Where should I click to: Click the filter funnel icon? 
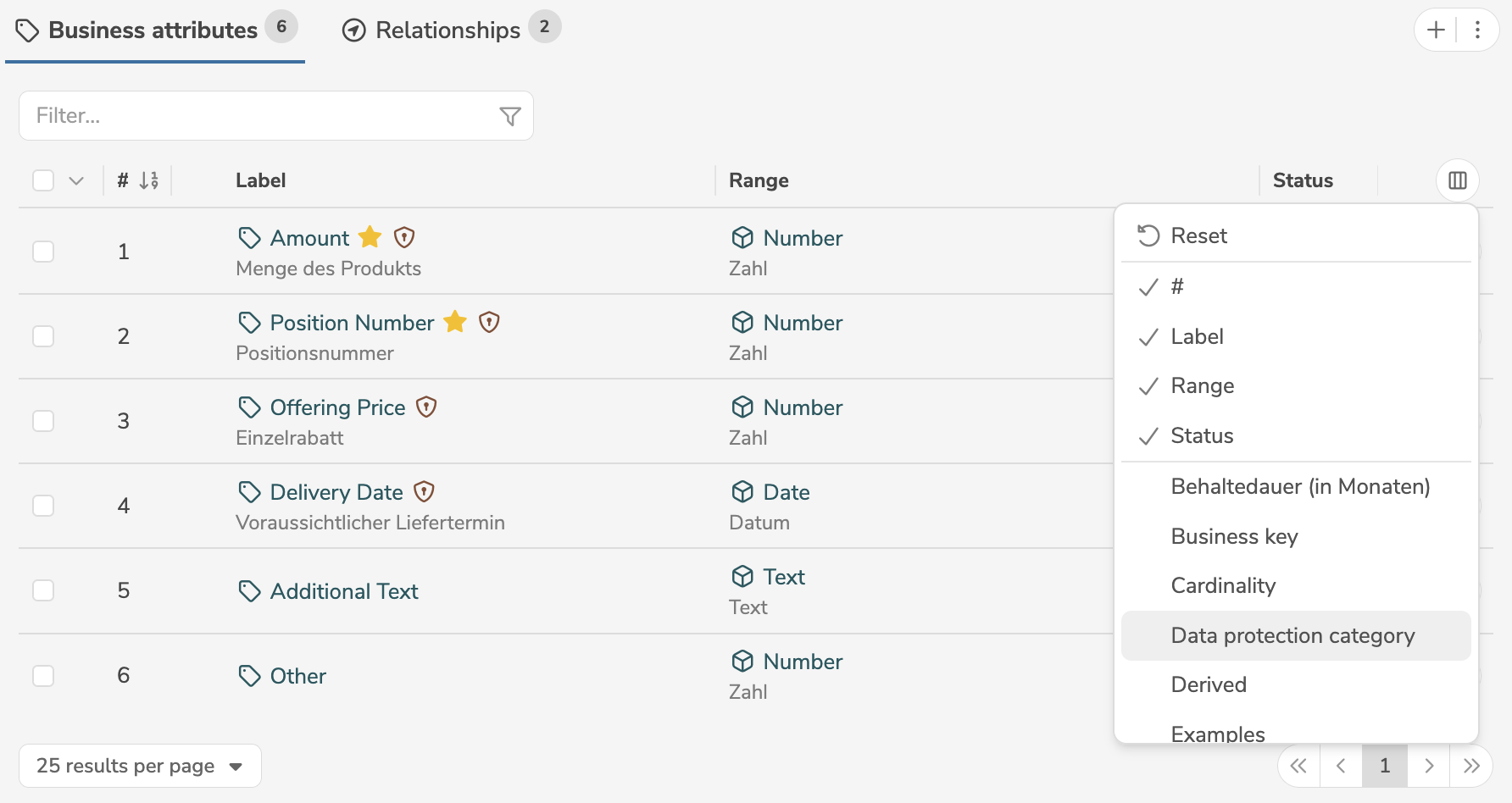tap(509, 116)
